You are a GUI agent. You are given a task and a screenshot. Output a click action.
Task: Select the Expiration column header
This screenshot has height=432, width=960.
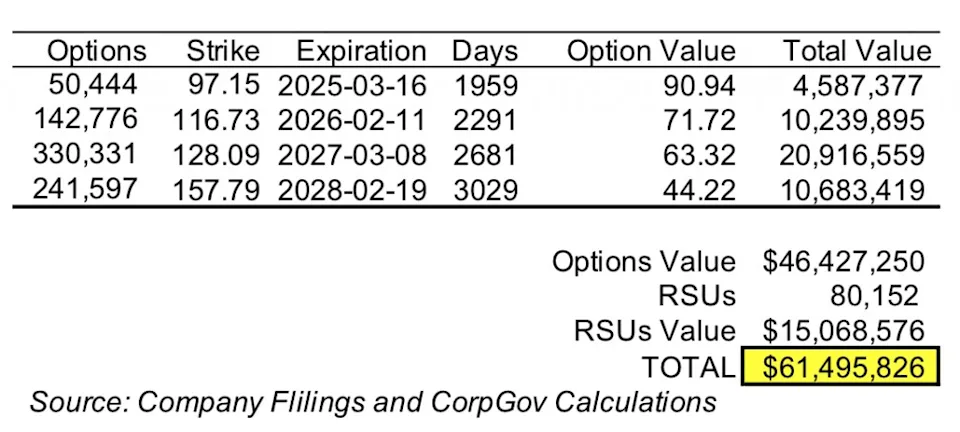361,51
